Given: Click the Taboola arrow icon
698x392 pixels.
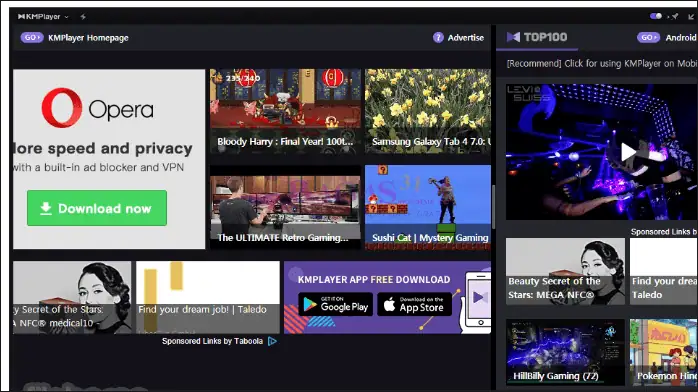Looking at the screenshot, I should (272, 341).
